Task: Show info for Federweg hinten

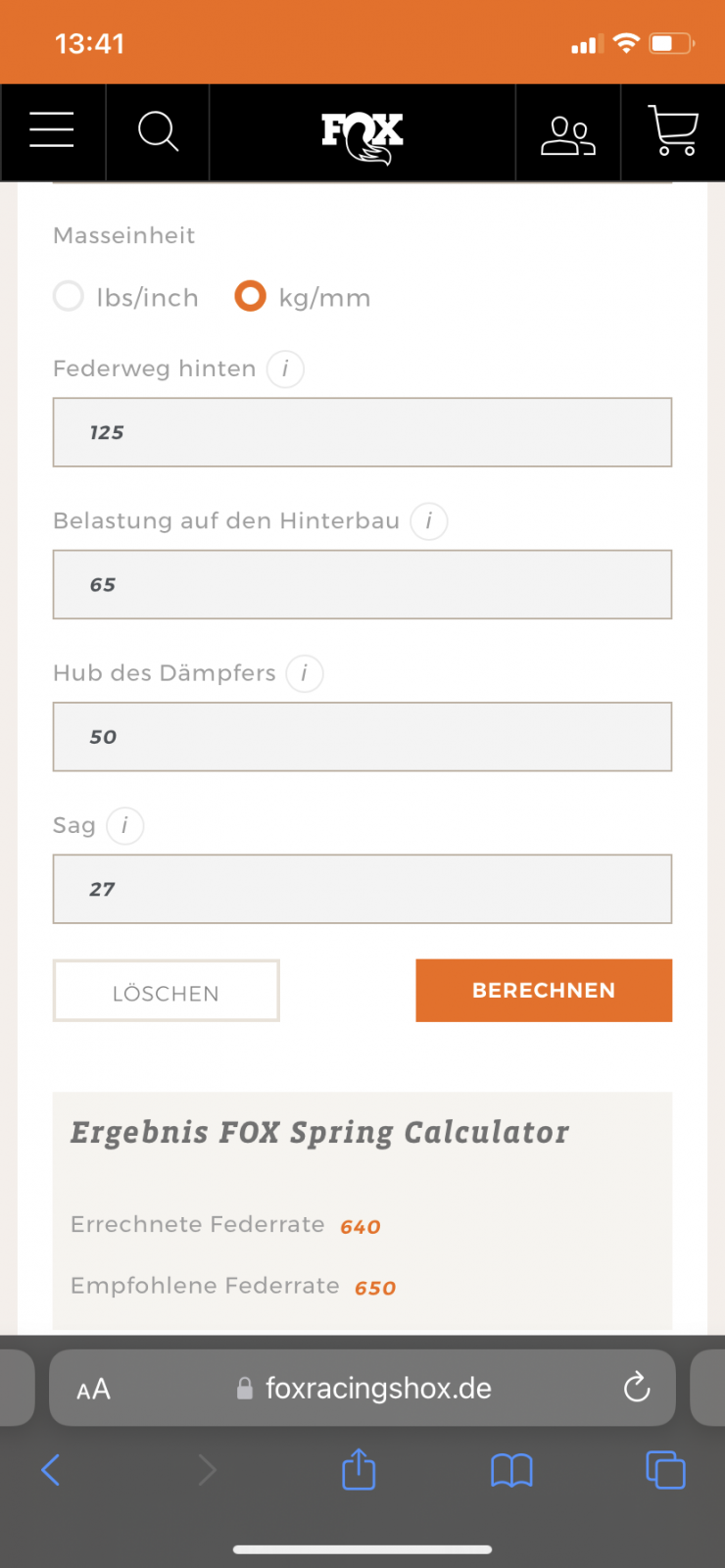Action: click(x=285, y=369)
